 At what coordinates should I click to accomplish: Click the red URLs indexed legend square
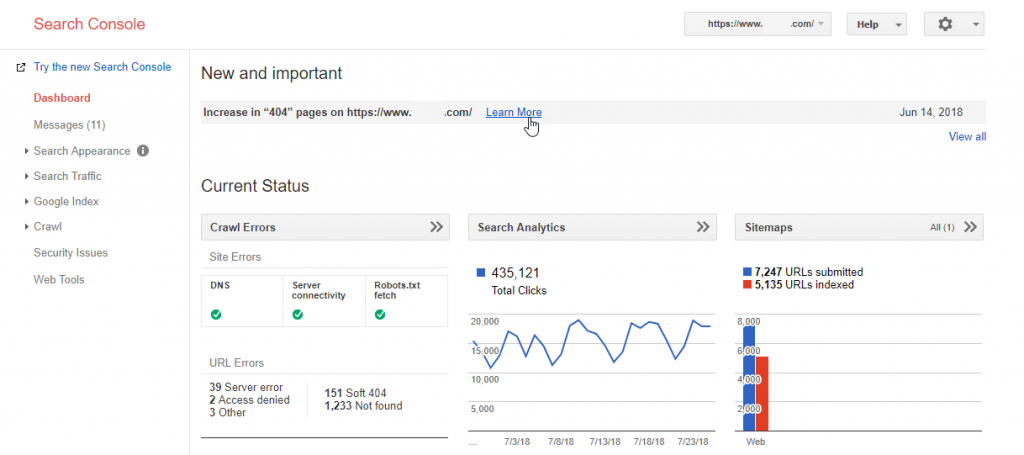(x=748, y=285)
